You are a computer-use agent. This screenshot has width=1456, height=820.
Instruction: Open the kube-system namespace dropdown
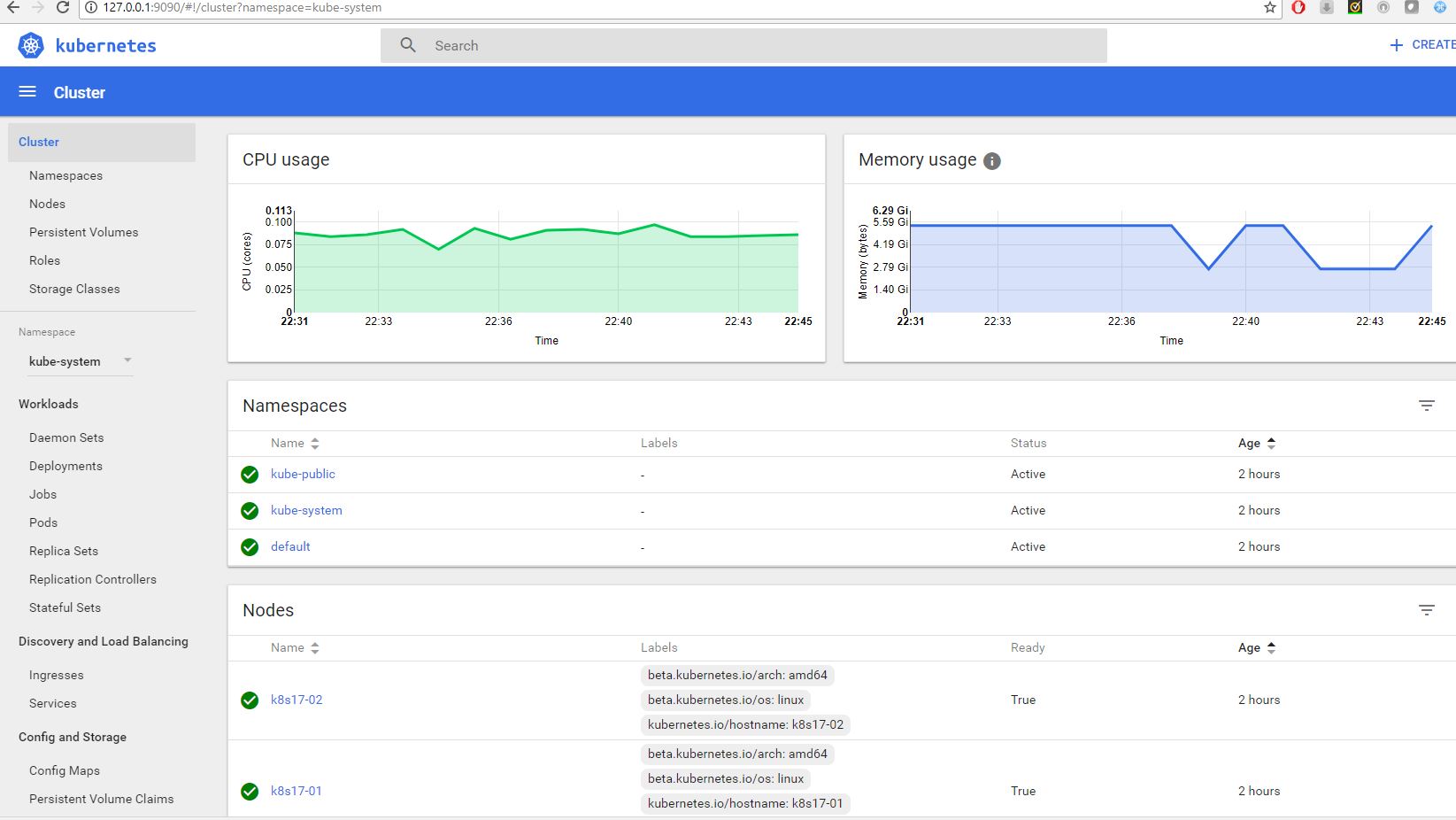pos(81,361)
